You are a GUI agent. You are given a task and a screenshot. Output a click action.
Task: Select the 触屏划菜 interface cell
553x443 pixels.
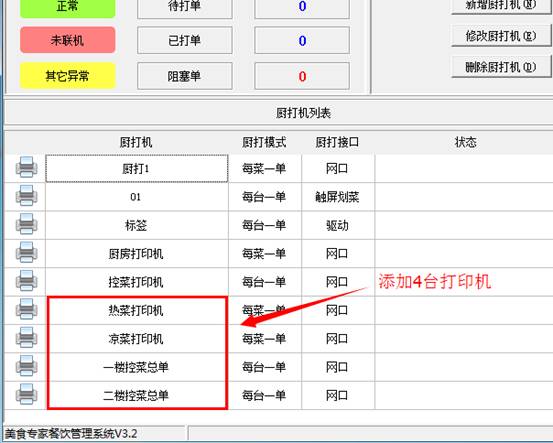pos(338,197)
